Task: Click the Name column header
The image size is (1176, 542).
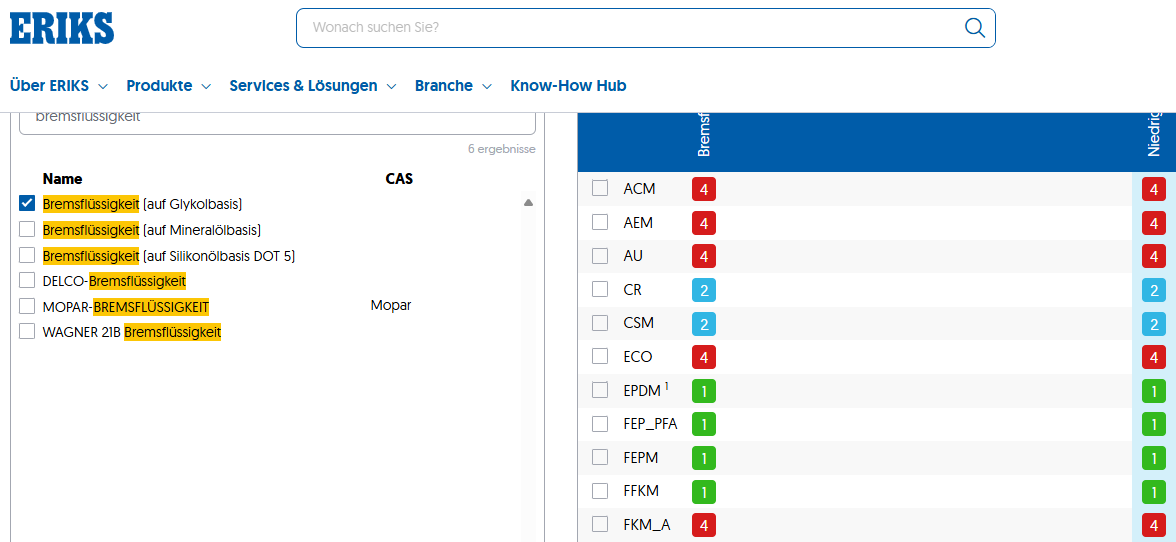Action: (x=62, y=179)
